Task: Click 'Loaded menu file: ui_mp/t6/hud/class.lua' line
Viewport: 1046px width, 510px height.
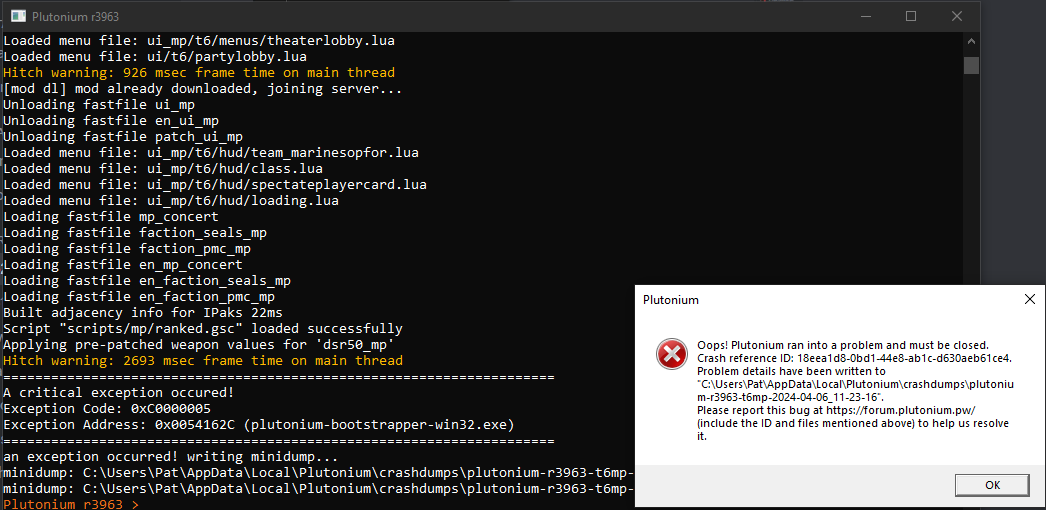Action: (163, 169)
